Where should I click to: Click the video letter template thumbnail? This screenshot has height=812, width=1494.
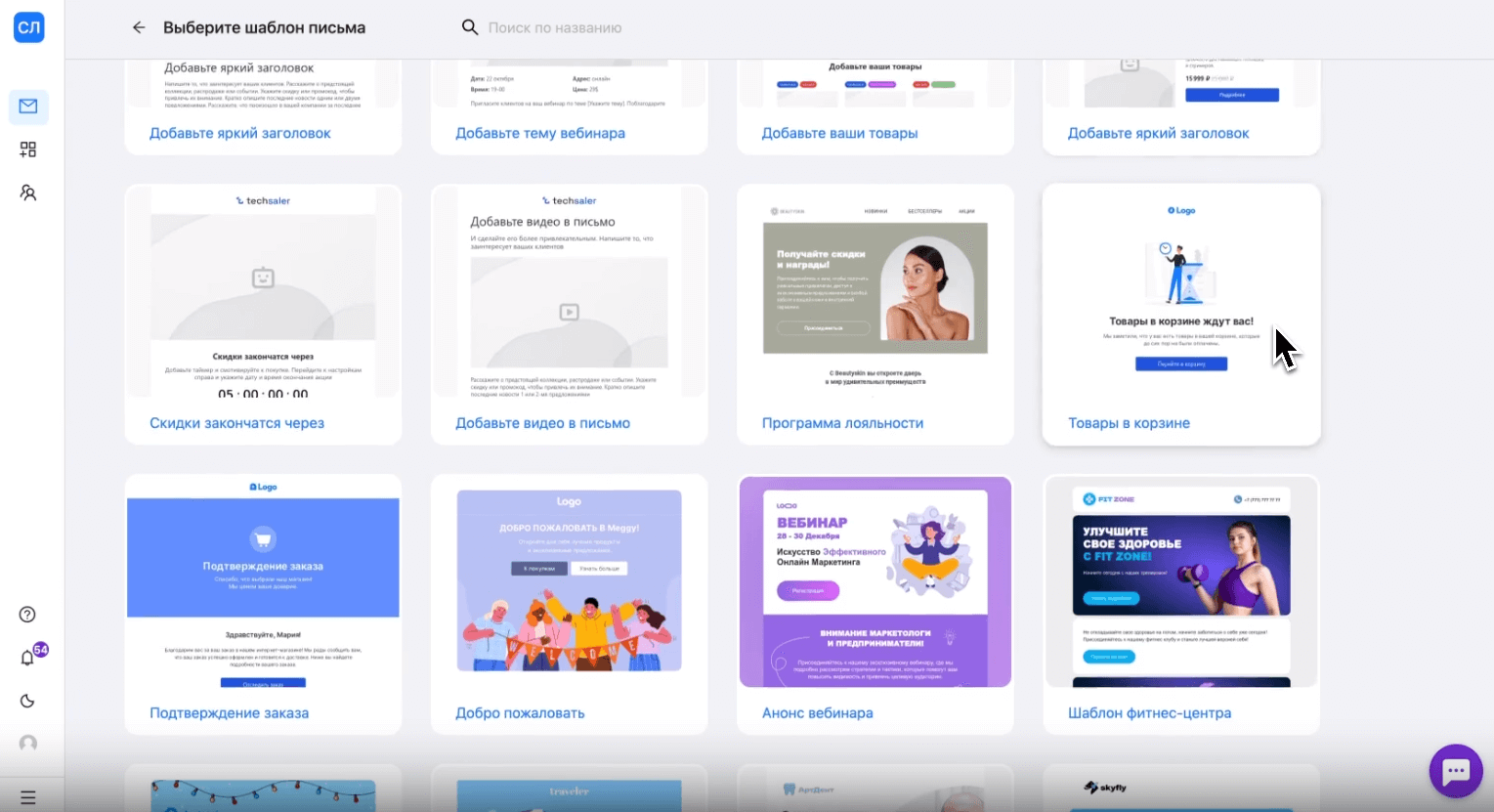(x=569, y=291)
